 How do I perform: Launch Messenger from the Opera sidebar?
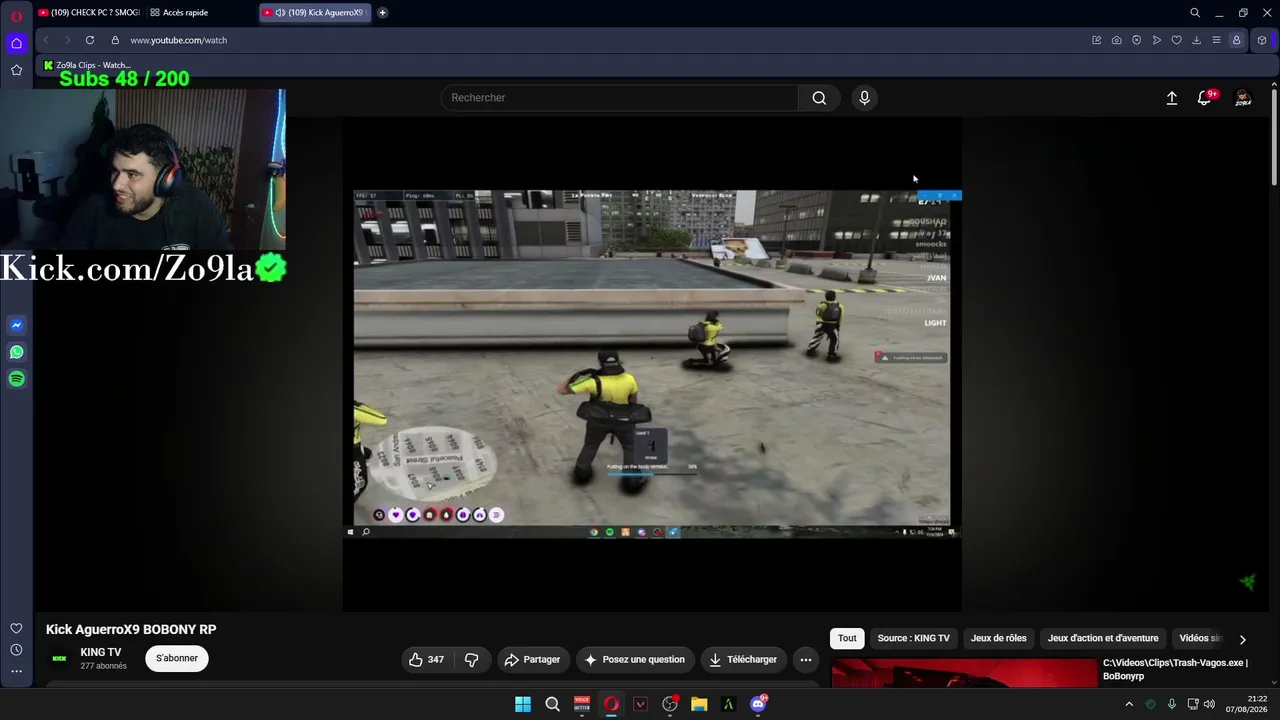[x=17, y=325]
